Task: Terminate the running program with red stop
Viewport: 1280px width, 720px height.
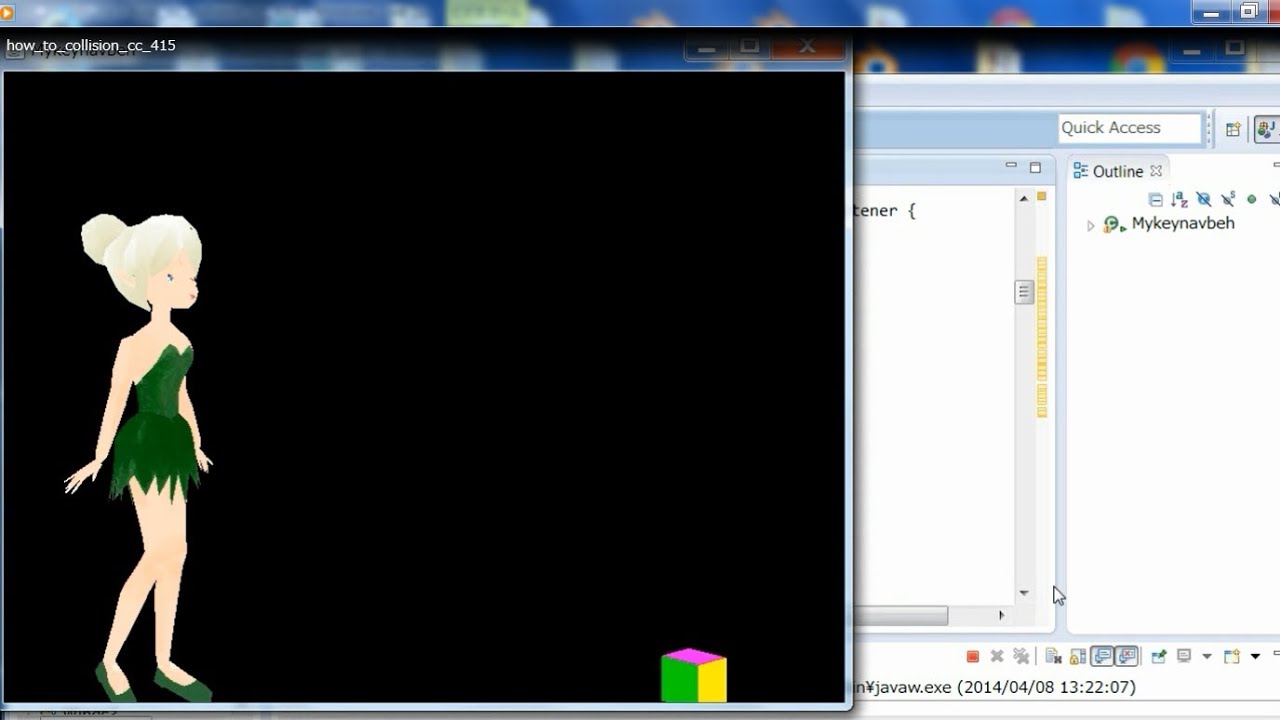Action: click(x=973, y=657)
